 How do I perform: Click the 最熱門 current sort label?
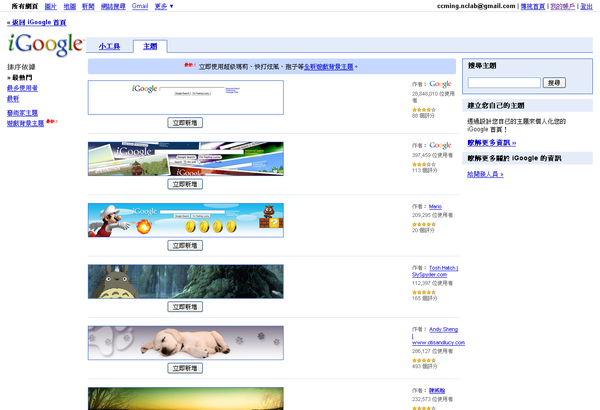click(22, 78)
